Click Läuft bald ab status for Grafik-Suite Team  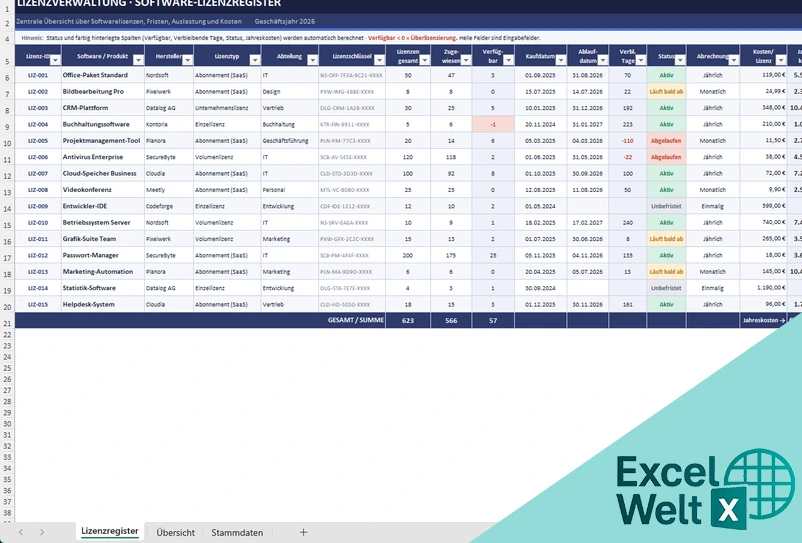666,239
